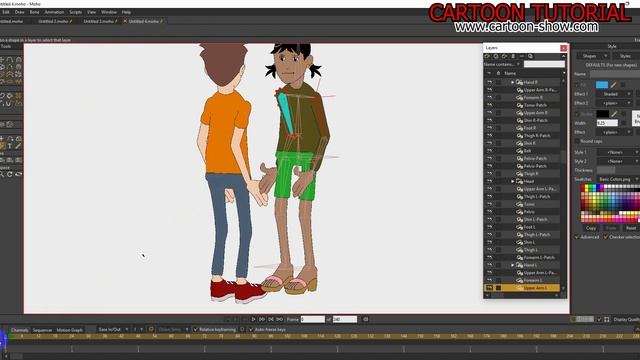Expand the Hand R layer group

tap(513, 82)
